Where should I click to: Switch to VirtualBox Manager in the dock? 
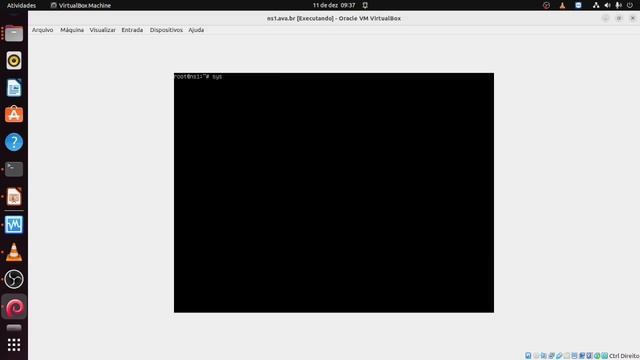[14, 224]
